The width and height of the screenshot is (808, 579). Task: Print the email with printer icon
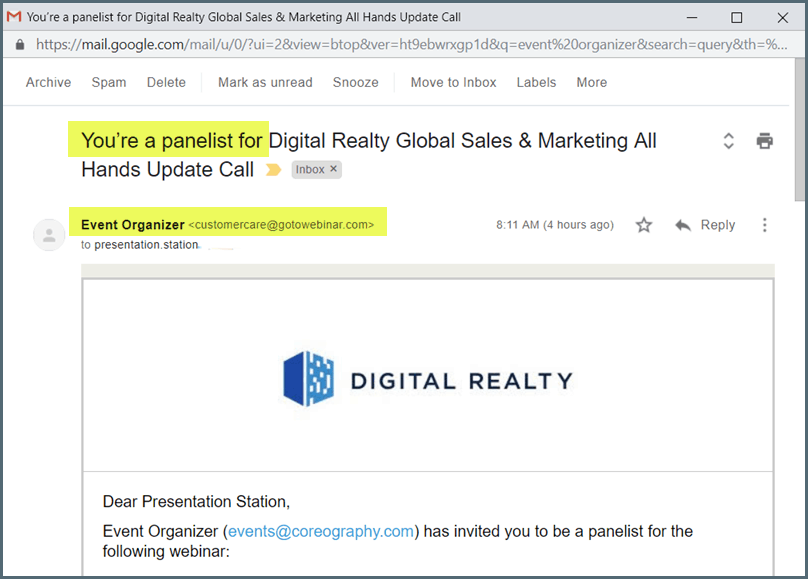coord(765,141)
